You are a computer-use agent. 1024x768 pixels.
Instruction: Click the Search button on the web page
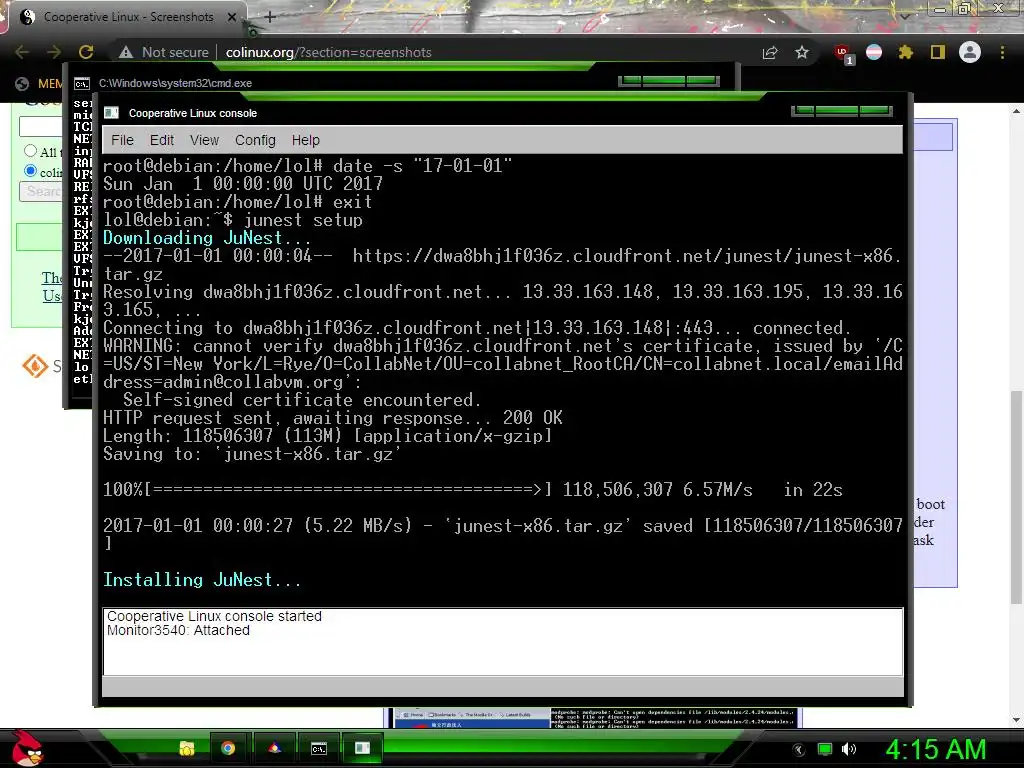coord(41,191)
